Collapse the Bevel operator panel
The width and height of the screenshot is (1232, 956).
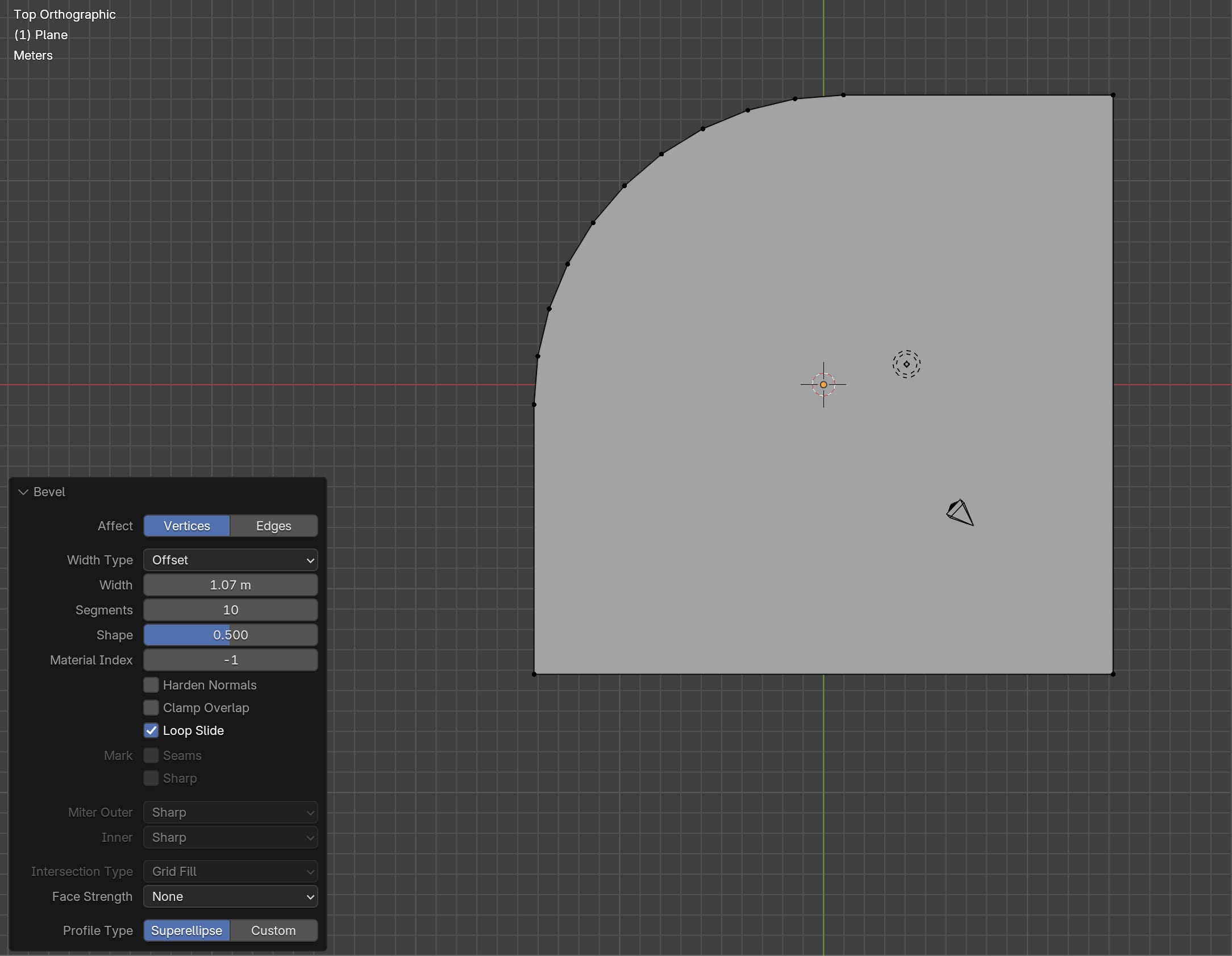click(23, 492)
